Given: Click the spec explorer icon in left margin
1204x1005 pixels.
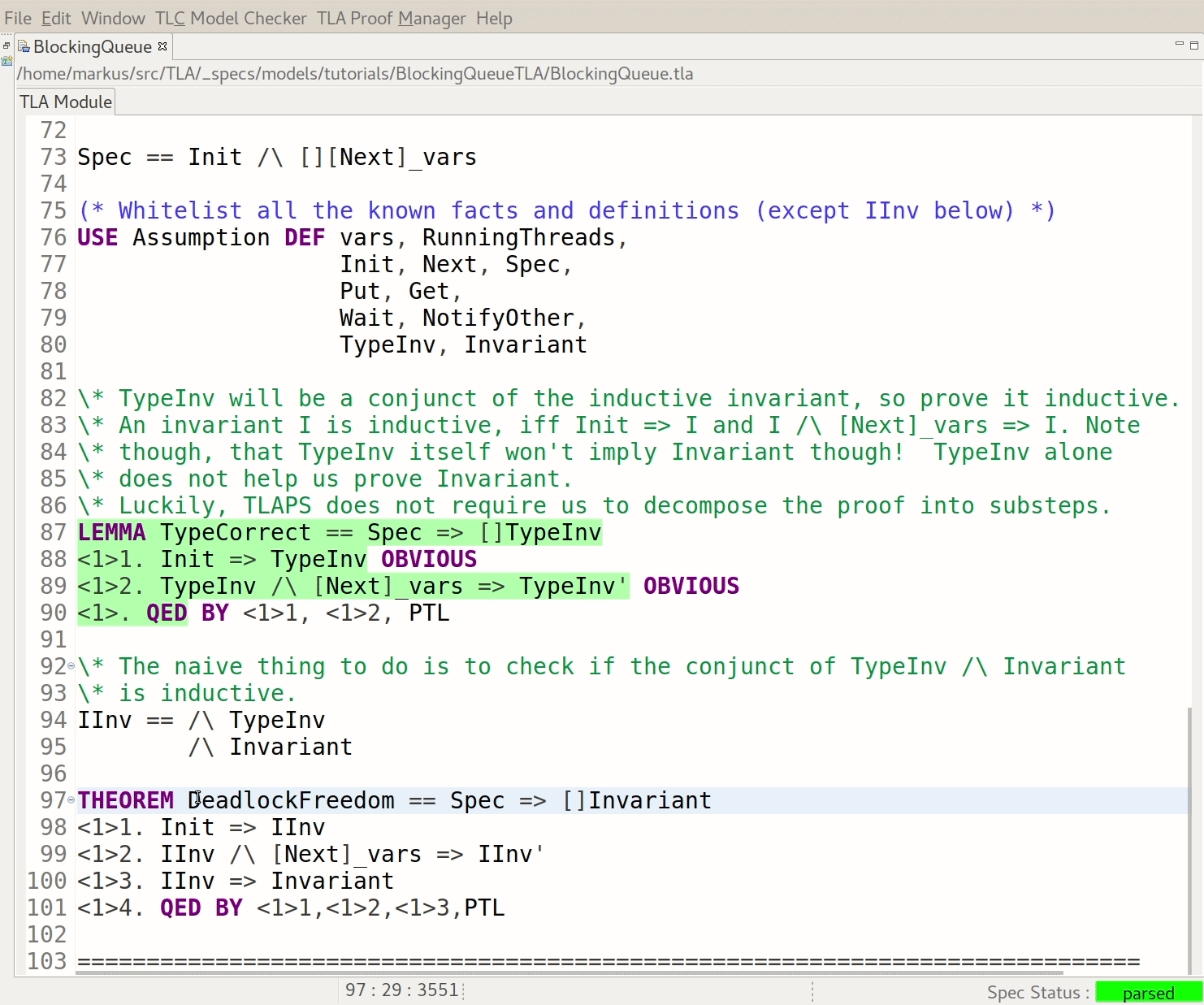Looking at the screenshot, I should point(6,60).
